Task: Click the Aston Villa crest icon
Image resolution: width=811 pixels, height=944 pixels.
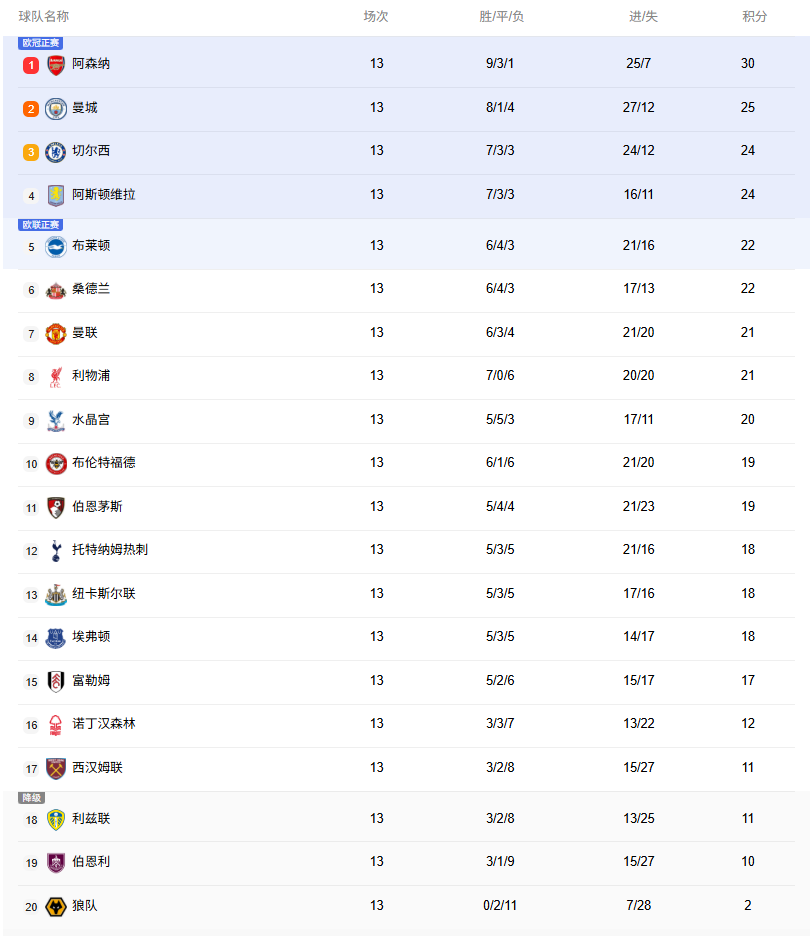Action: (x=56, y=195)
